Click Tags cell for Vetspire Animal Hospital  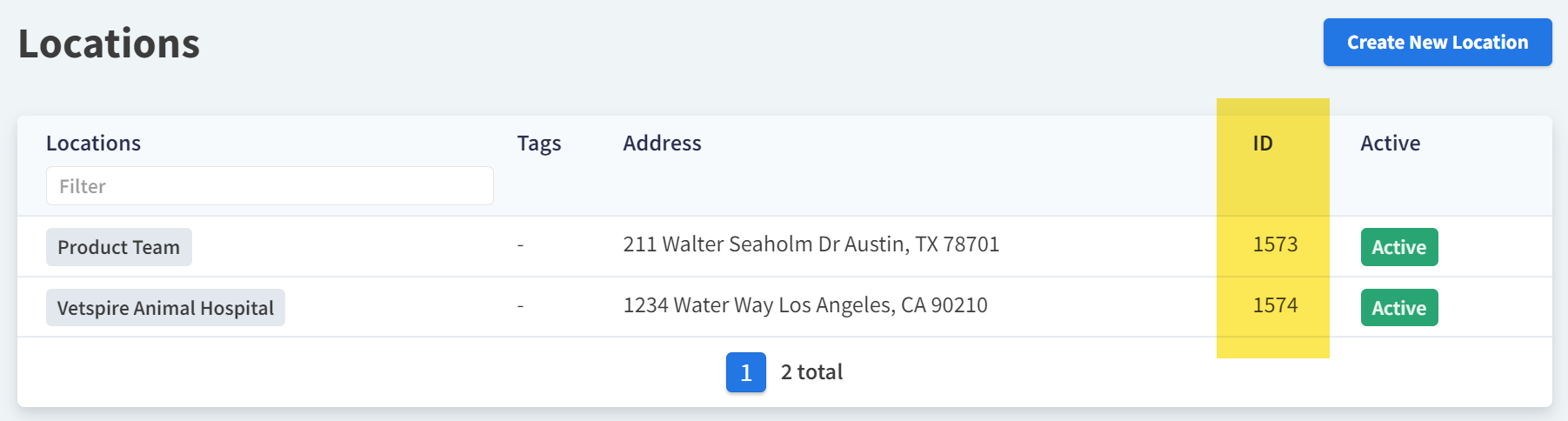tap(520, 306)
